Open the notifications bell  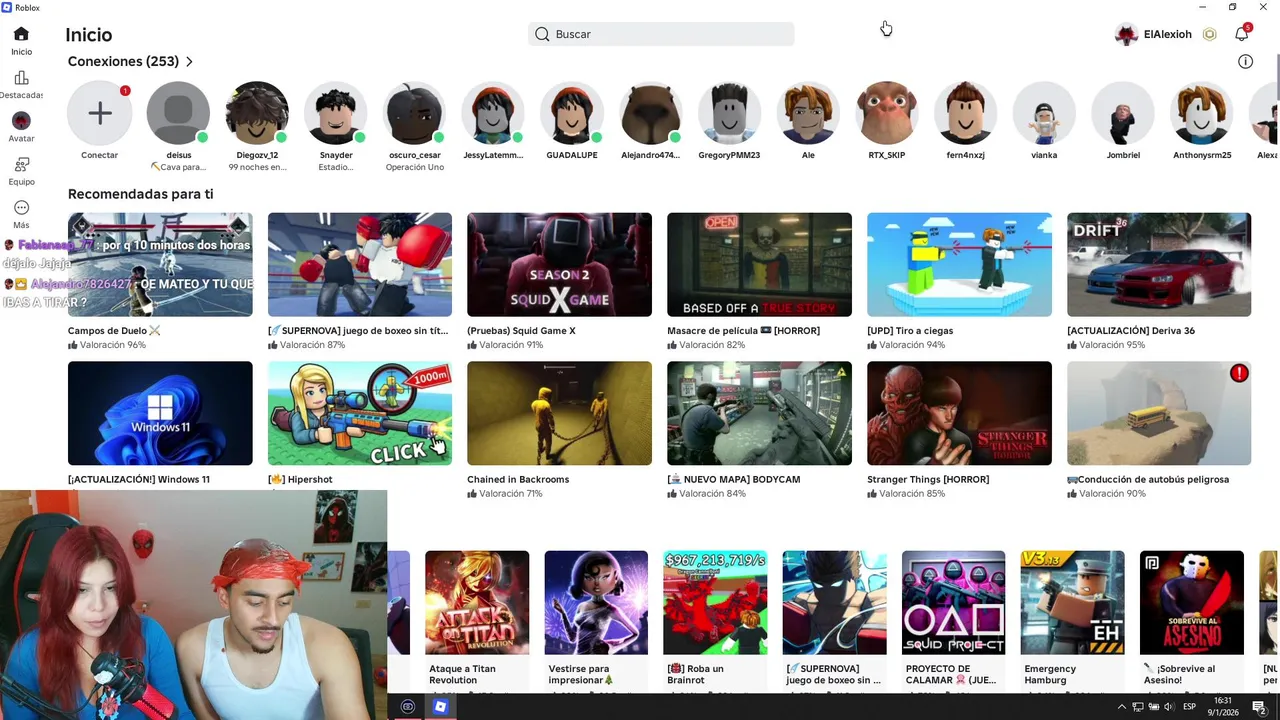[1242, 34]
